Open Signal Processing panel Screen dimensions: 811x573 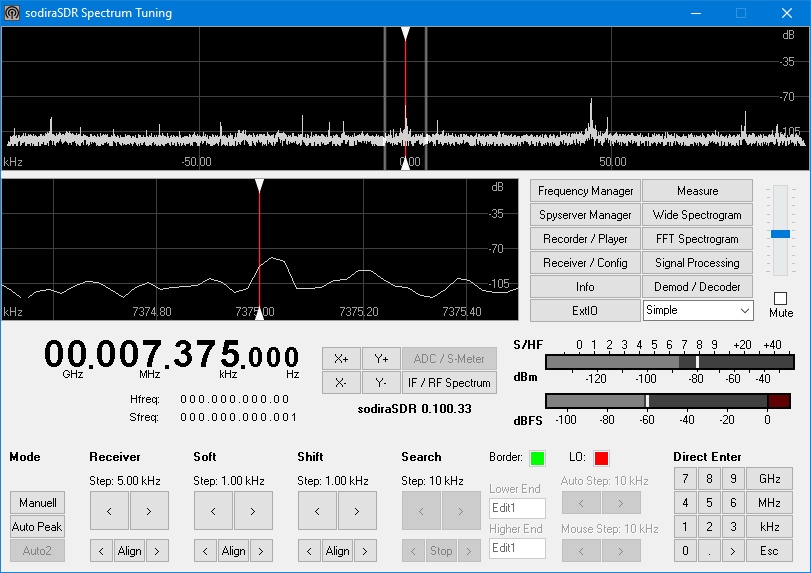click(697, 263)
